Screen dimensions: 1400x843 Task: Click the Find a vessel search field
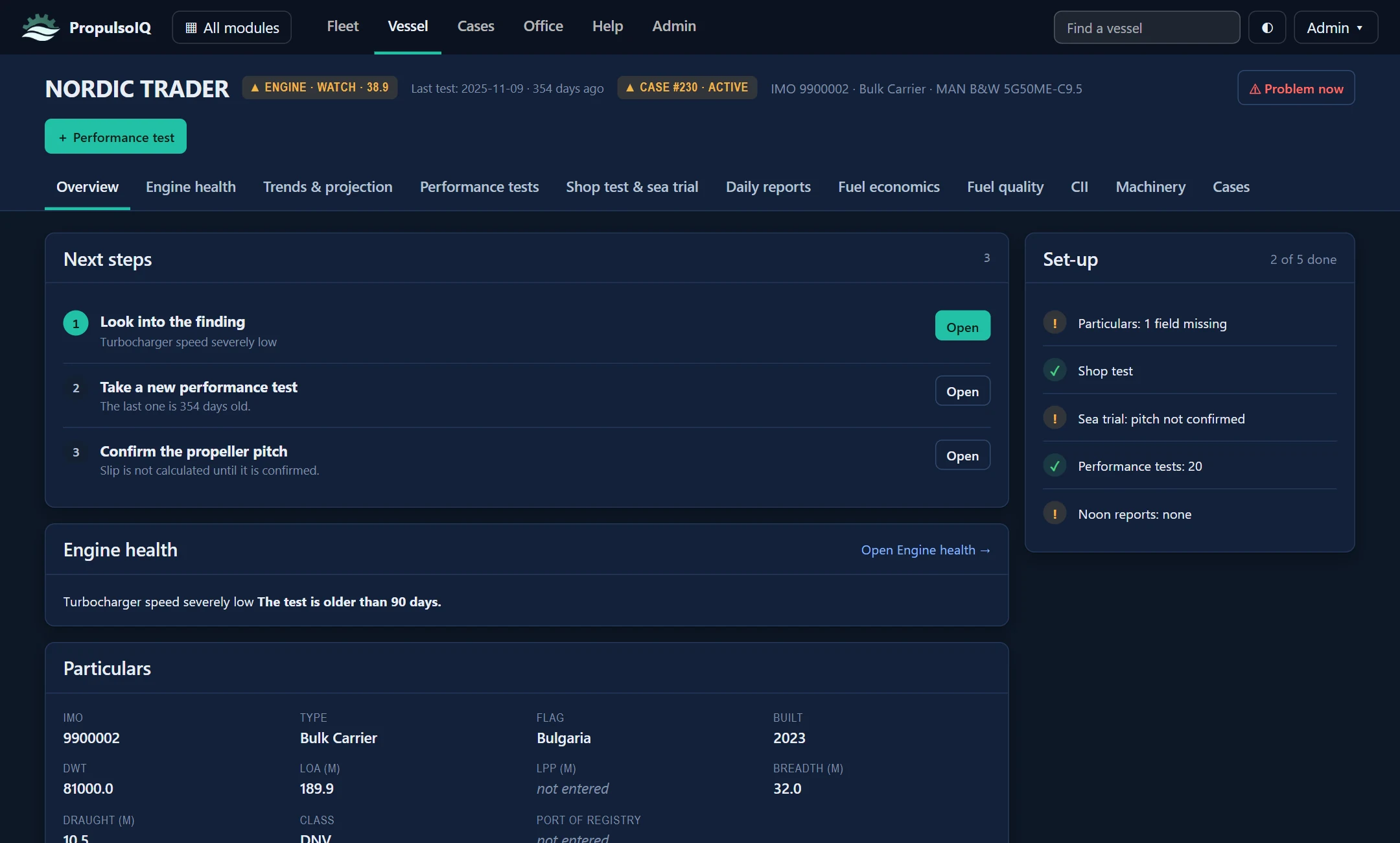(1147, 27)
